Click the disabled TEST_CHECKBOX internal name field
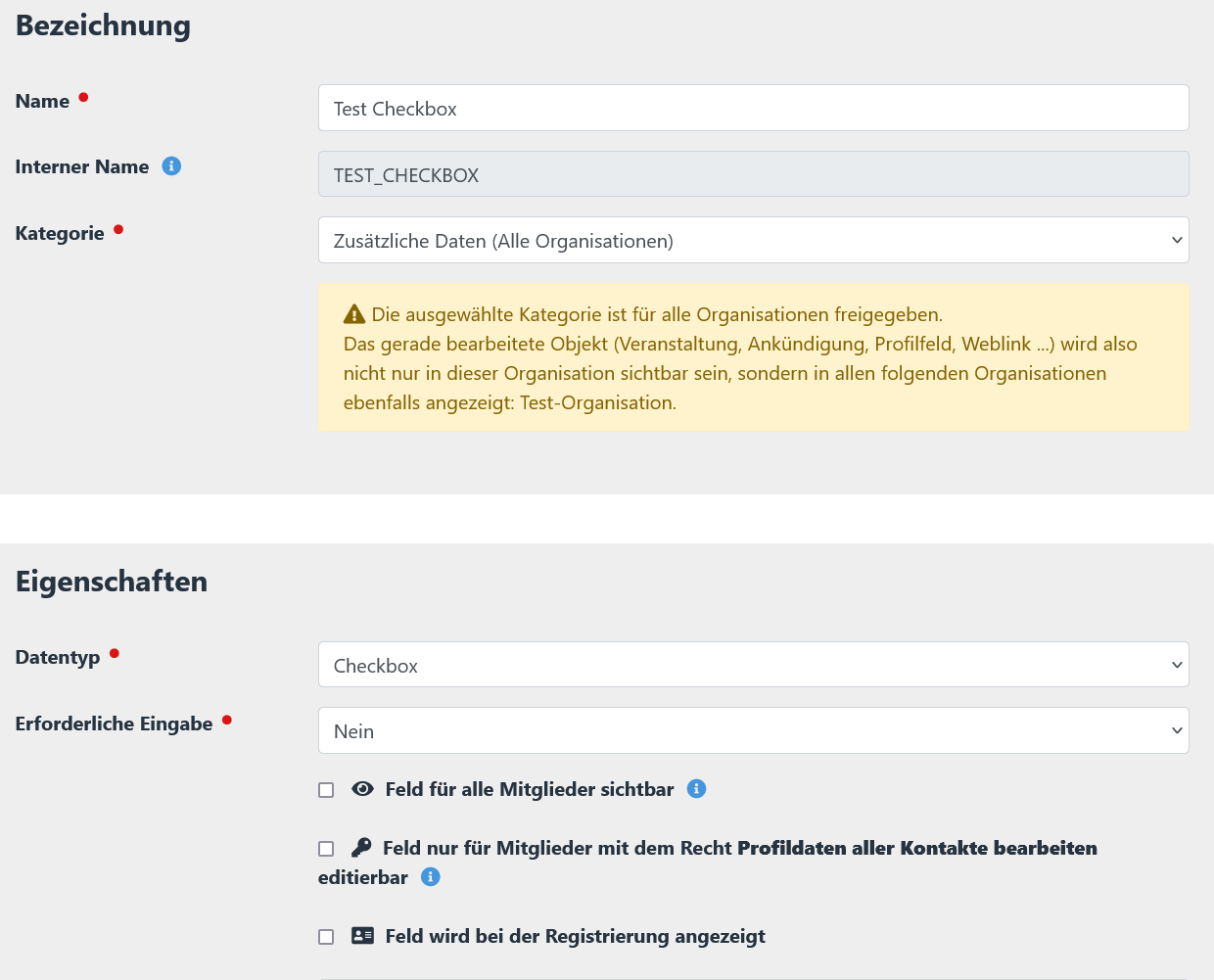The width and height of the screenshot is (1214, 980). click(x=753, y=175)
